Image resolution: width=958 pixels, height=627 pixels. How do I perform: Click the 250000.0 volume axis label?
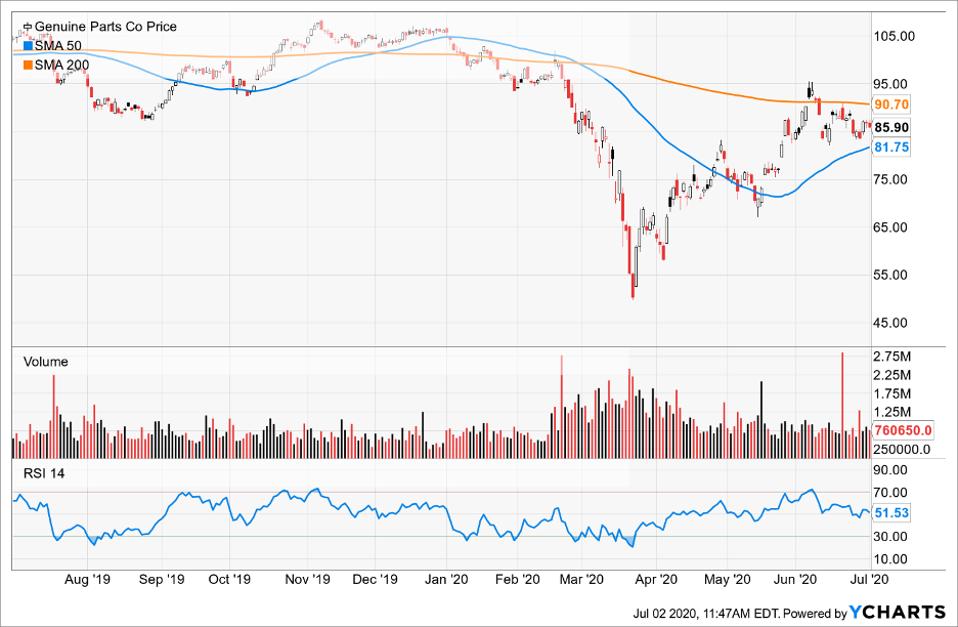pos(902,450)
